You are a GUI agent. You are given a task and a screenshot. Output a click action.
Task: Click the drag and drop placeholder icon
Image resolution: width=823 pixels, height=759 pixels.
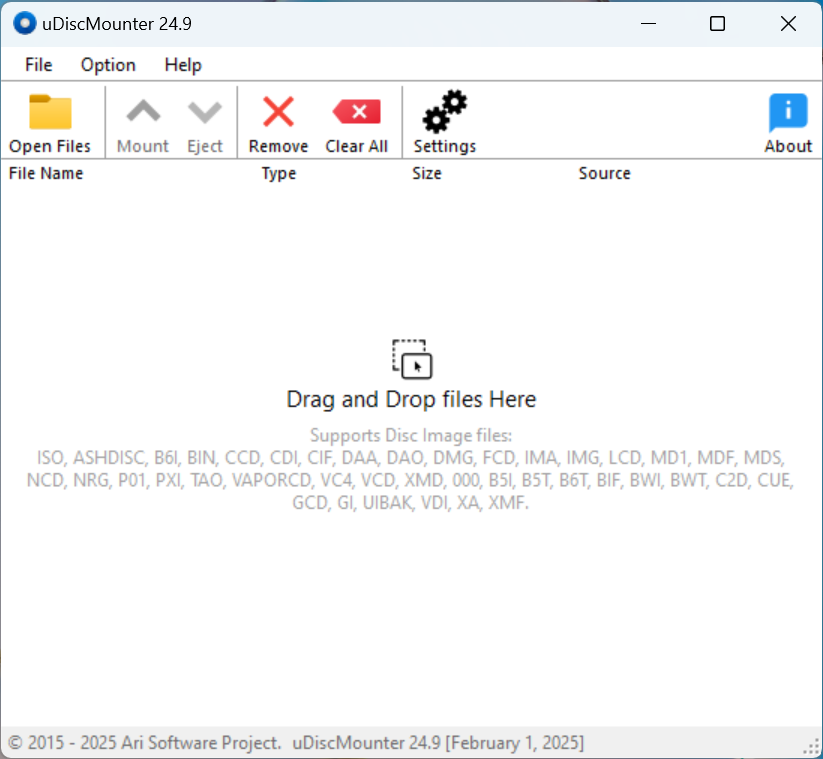412,359
